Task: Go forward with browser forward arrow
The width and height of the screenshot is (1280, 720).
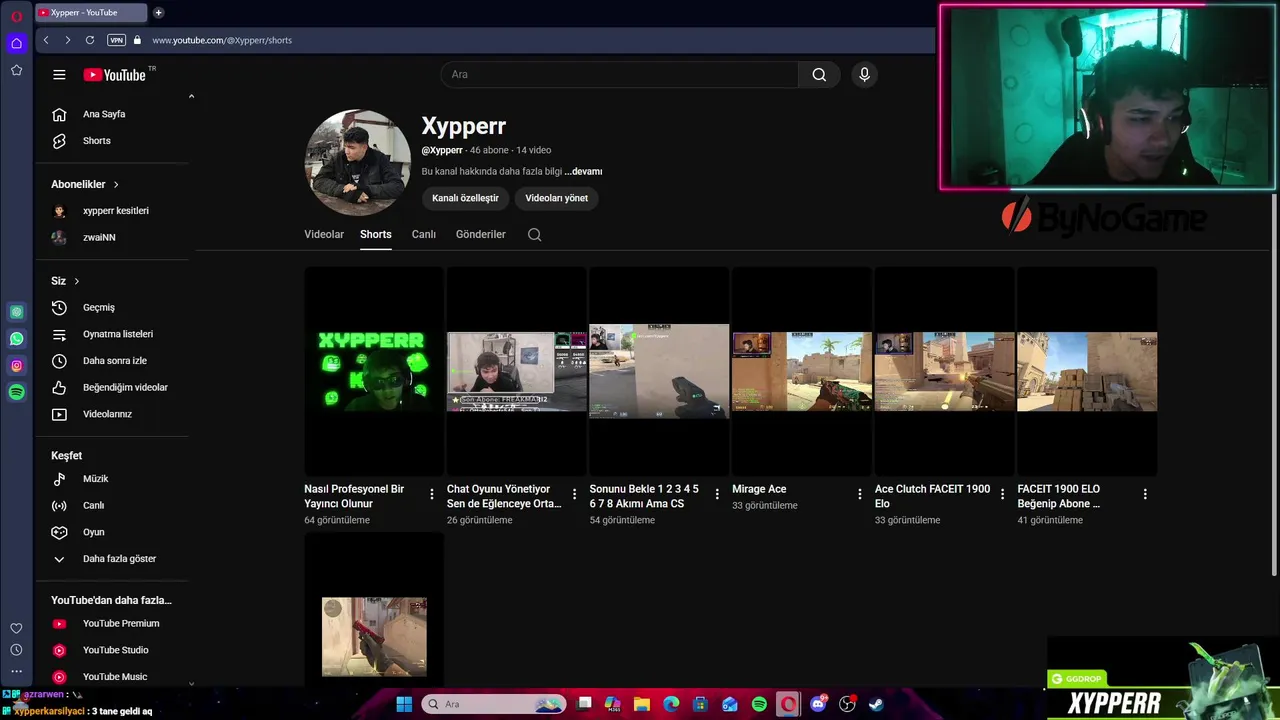Action: pos(67,40)
